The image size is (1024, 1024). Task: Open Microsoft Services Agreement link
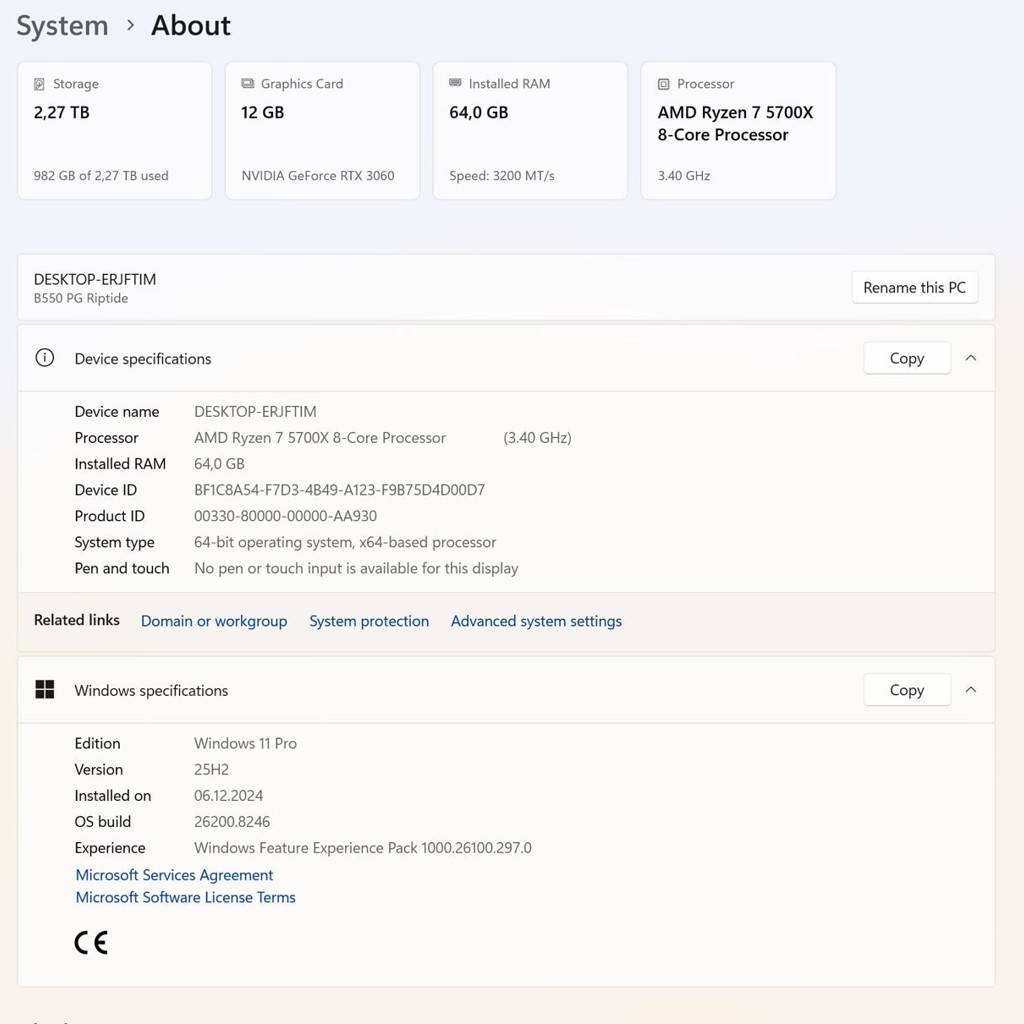[174, 875]
